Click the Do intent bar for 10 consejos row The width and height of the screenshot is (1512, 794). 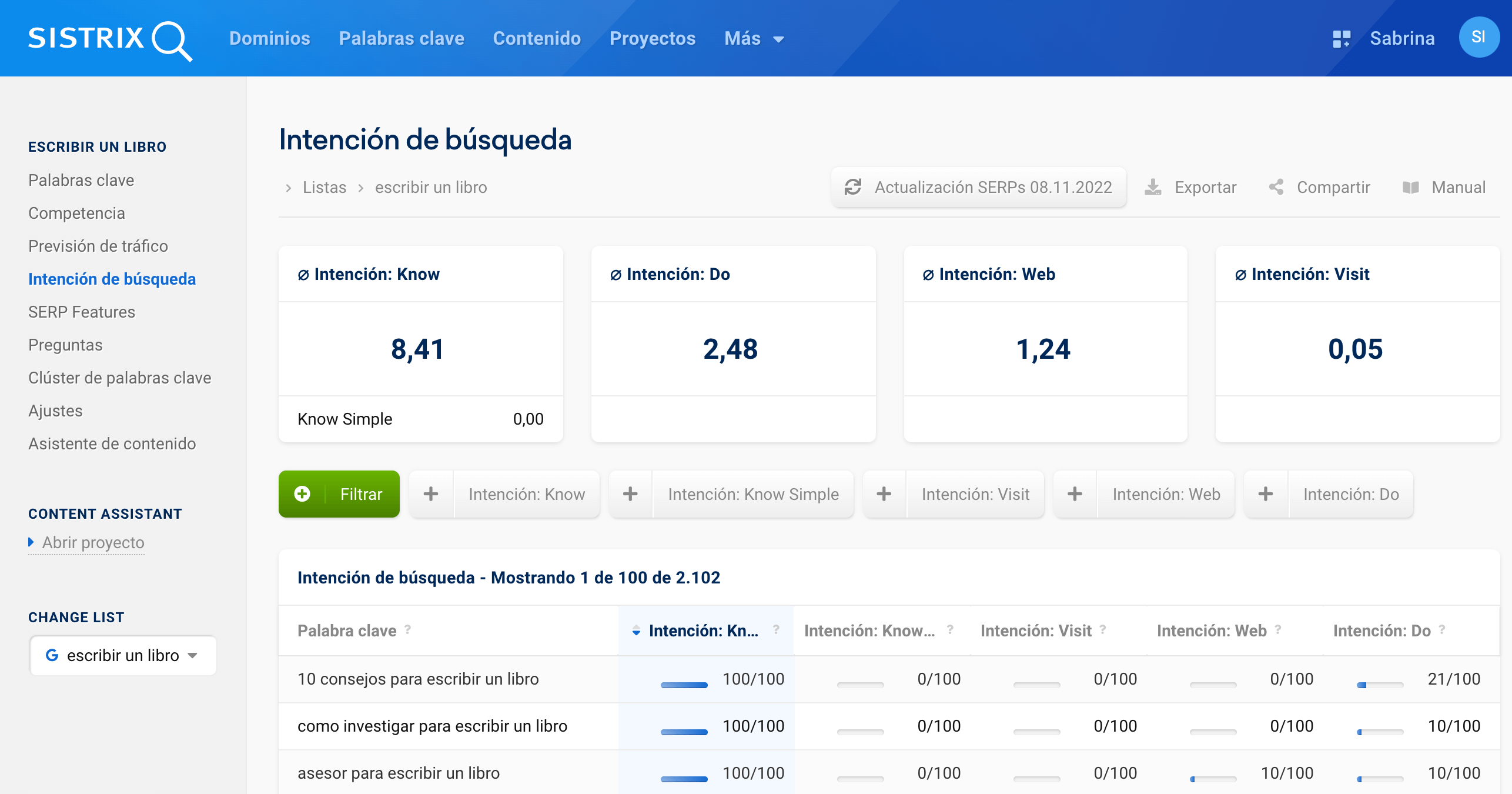(1379, 685)
